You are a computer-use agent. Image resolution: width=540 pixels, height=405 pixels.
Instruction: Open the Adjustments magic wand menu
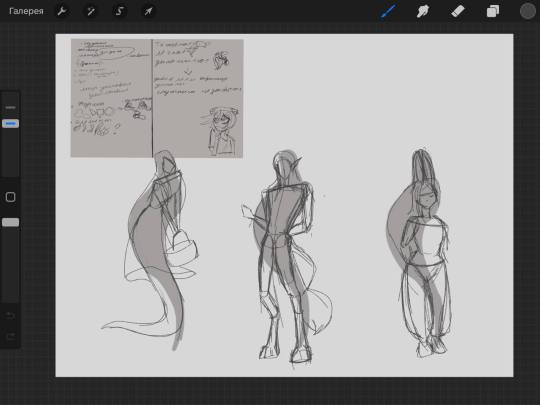(x=91, y=11)
